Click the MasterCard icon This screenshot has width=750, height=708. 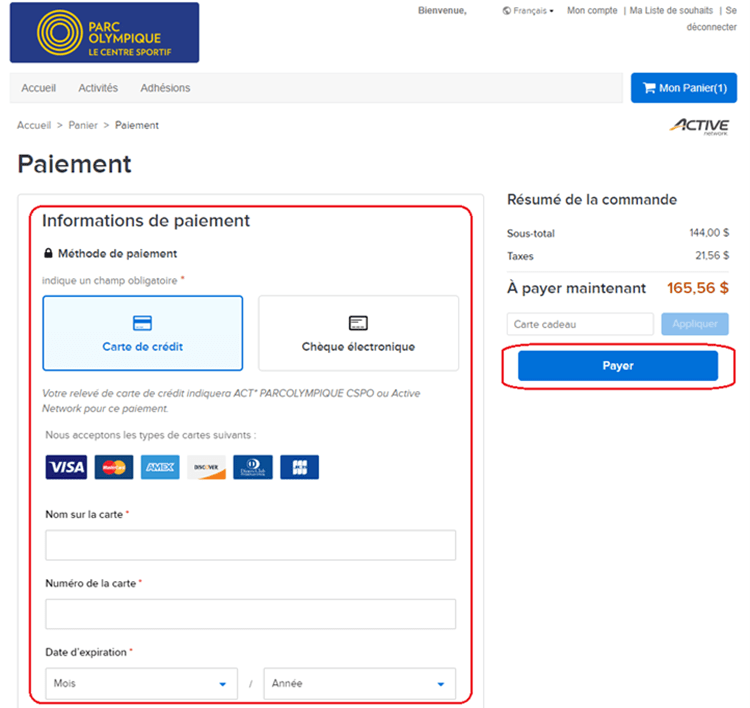[113, 467]
